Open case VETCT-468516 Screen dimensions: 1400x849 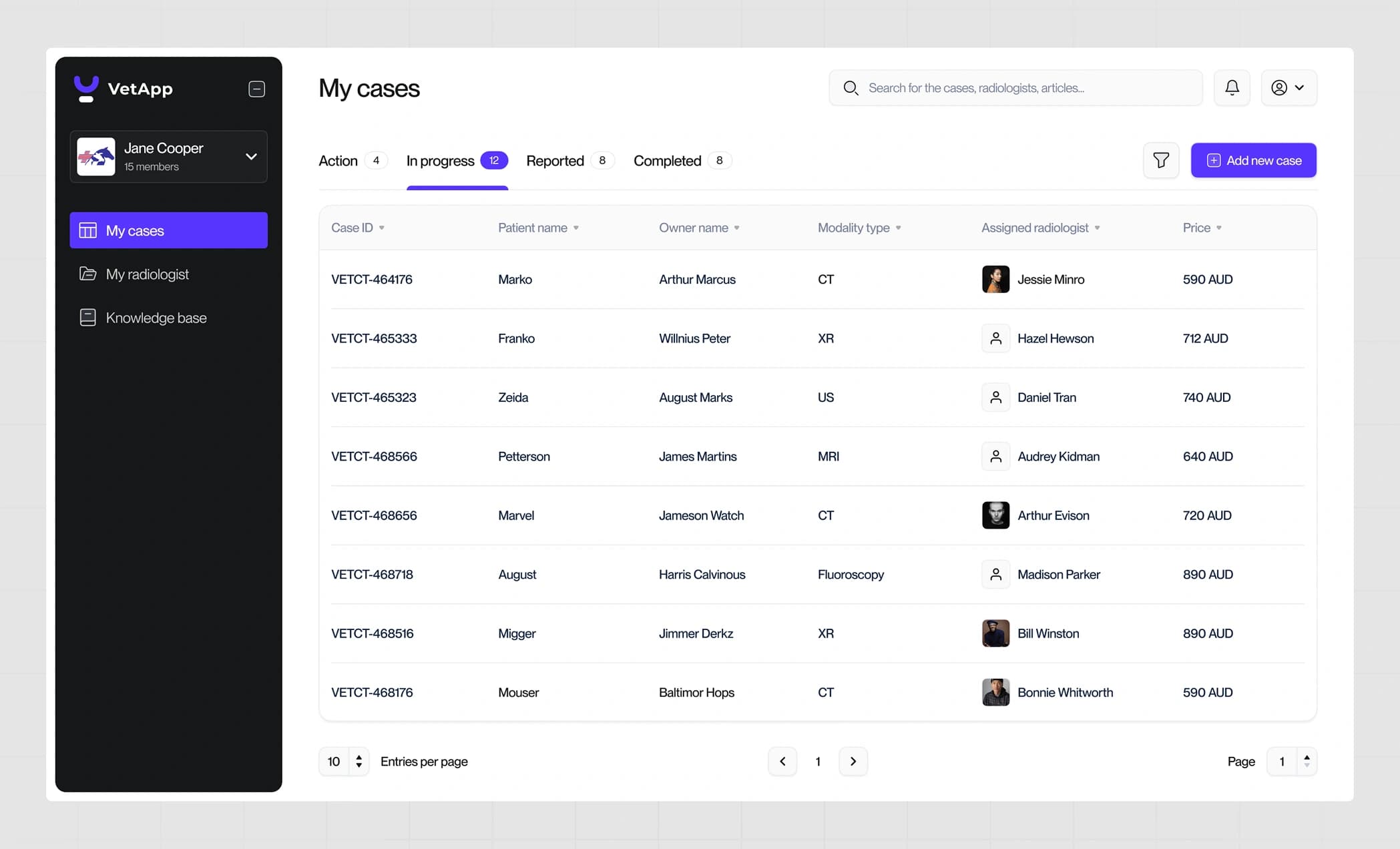pyautogui.click(x=373, y=633)
